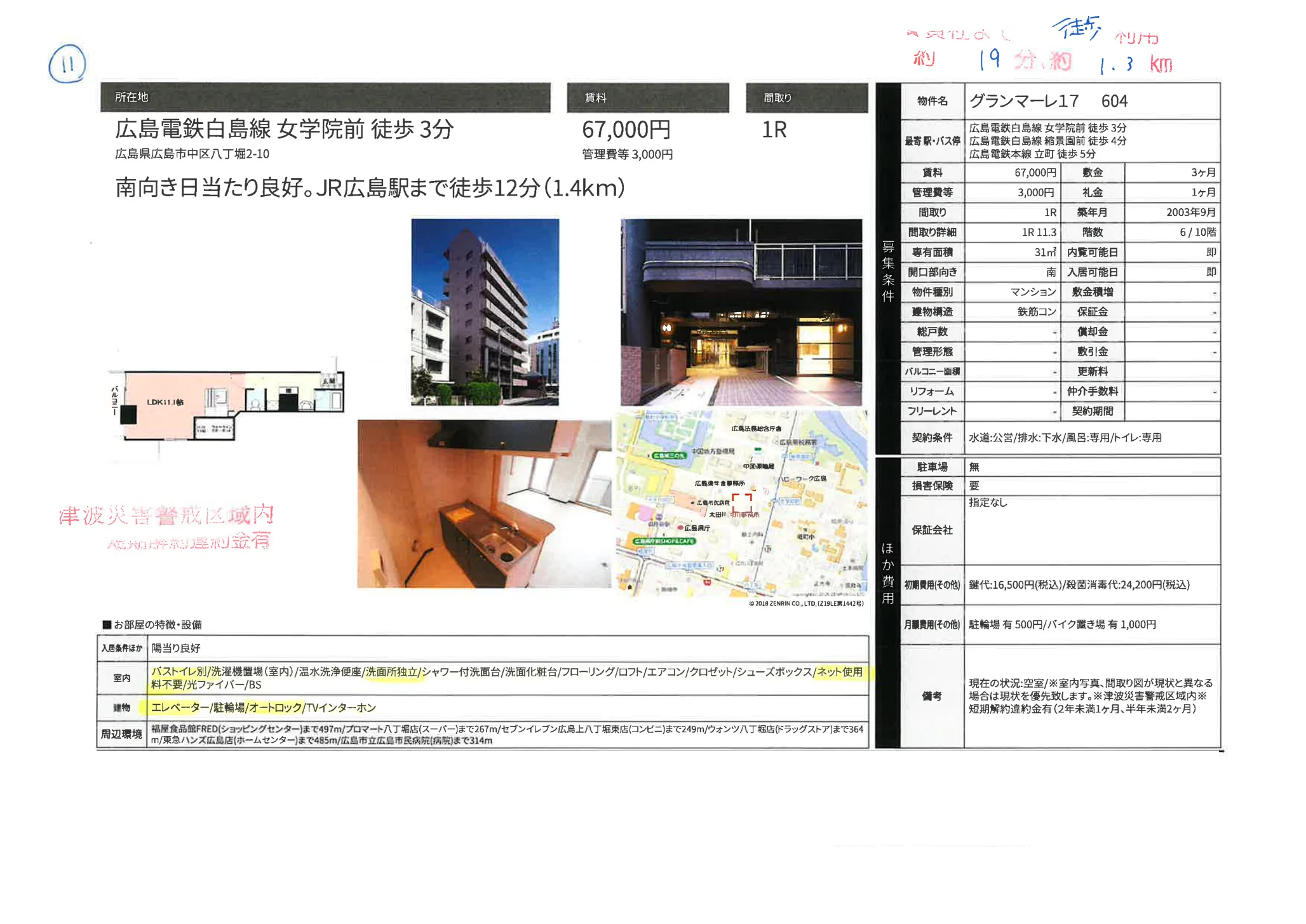
Task: Click the 管理費等 3,000円 text under rent
Action: (627, 154)
